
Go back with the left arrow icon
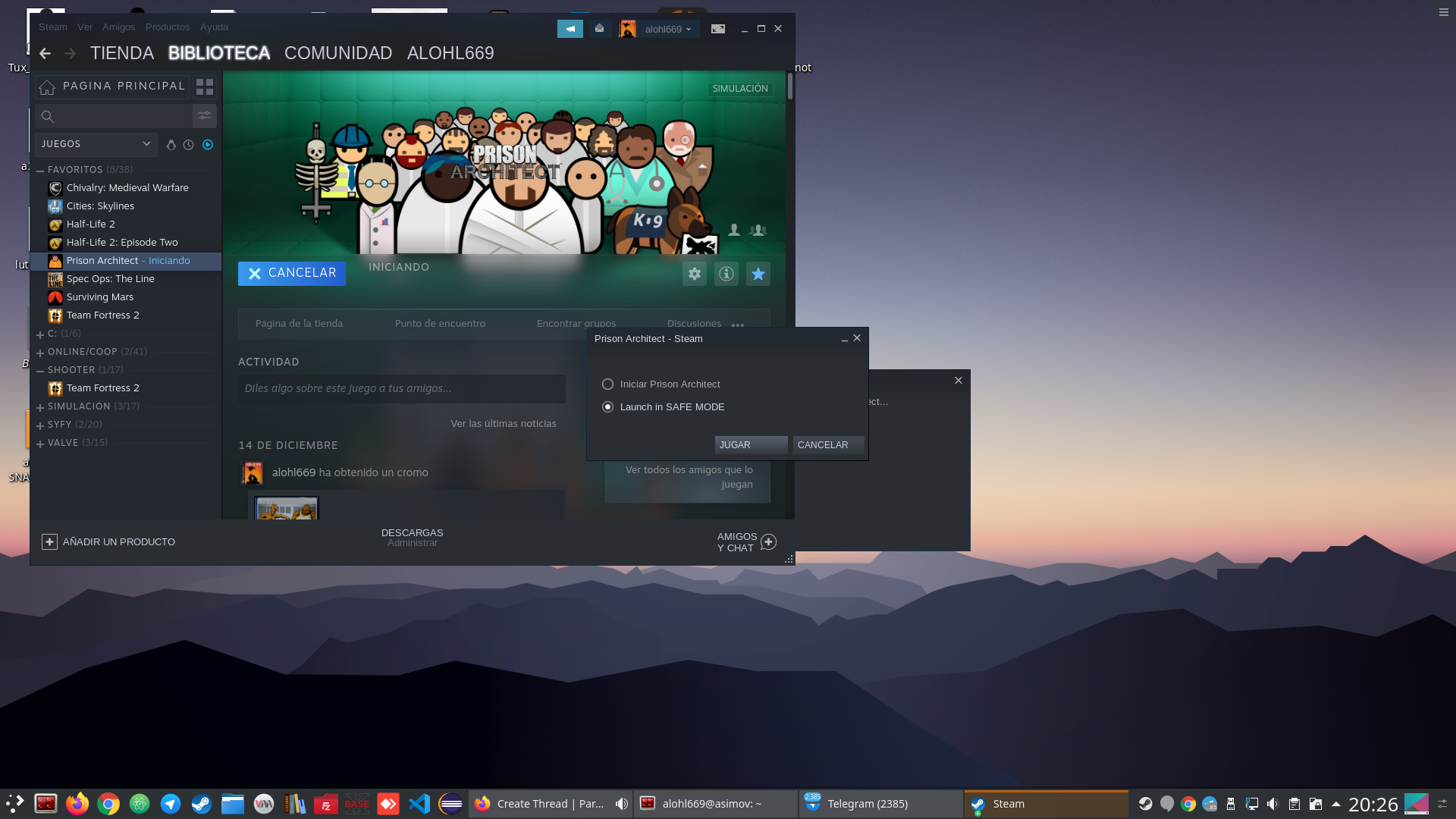point(45,53)
